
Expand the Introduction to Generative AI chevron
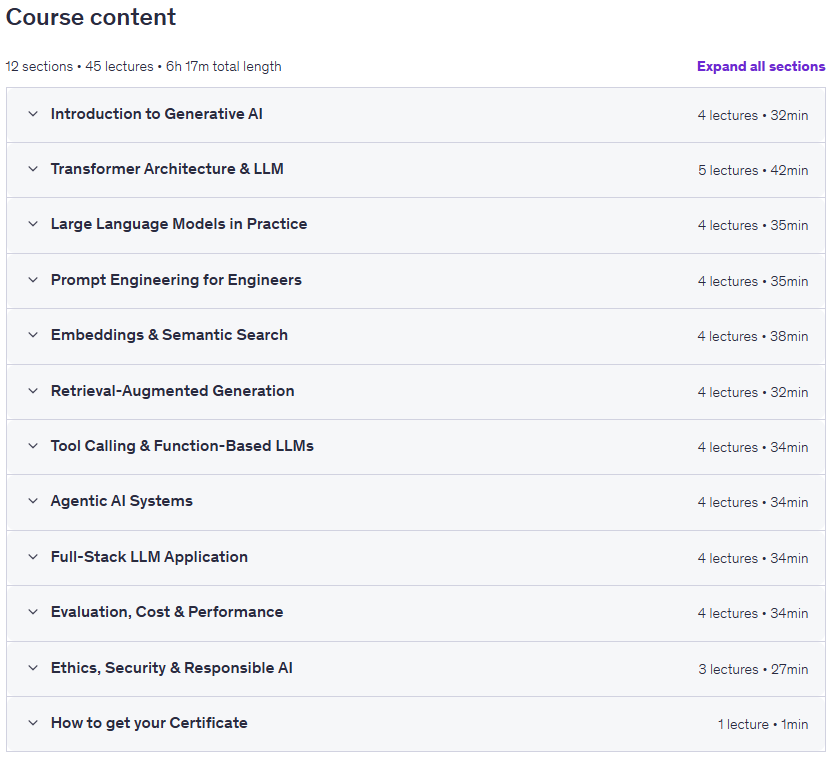pyautogui.click(x=33, y=114)
